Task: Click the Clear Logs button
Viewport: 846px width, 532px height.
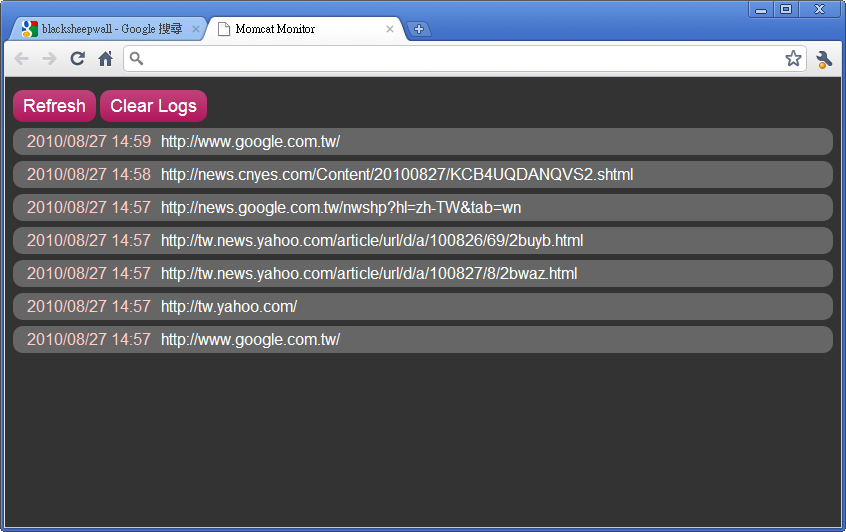Action: 153,106
